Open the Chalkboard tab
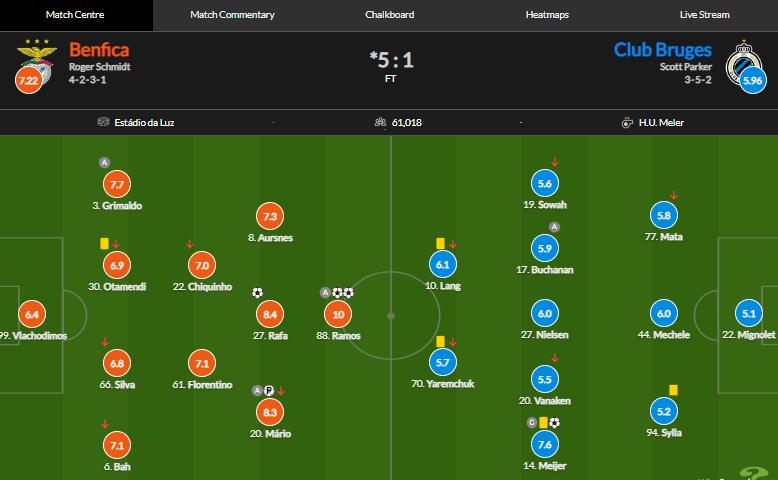 (x=389, y=15)
